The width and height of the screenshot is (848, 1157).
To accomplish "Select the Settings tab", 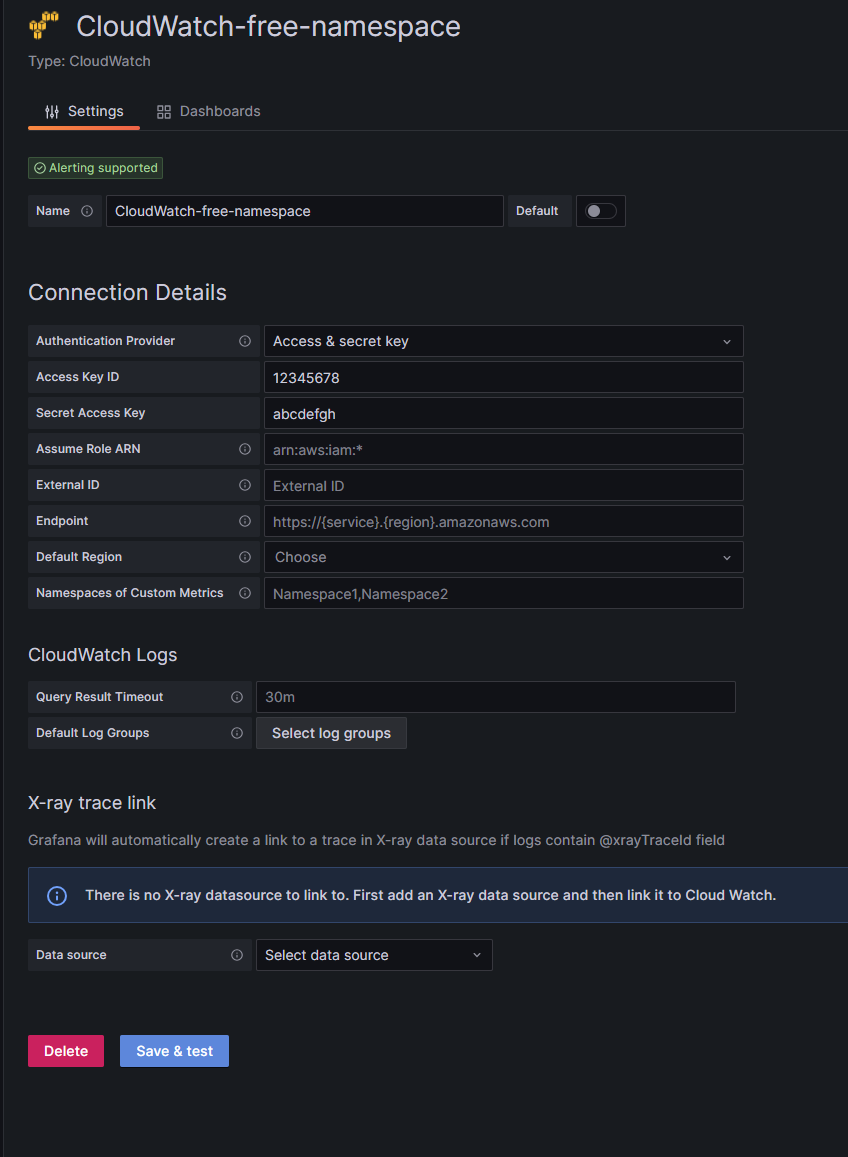I will point(84,111).
